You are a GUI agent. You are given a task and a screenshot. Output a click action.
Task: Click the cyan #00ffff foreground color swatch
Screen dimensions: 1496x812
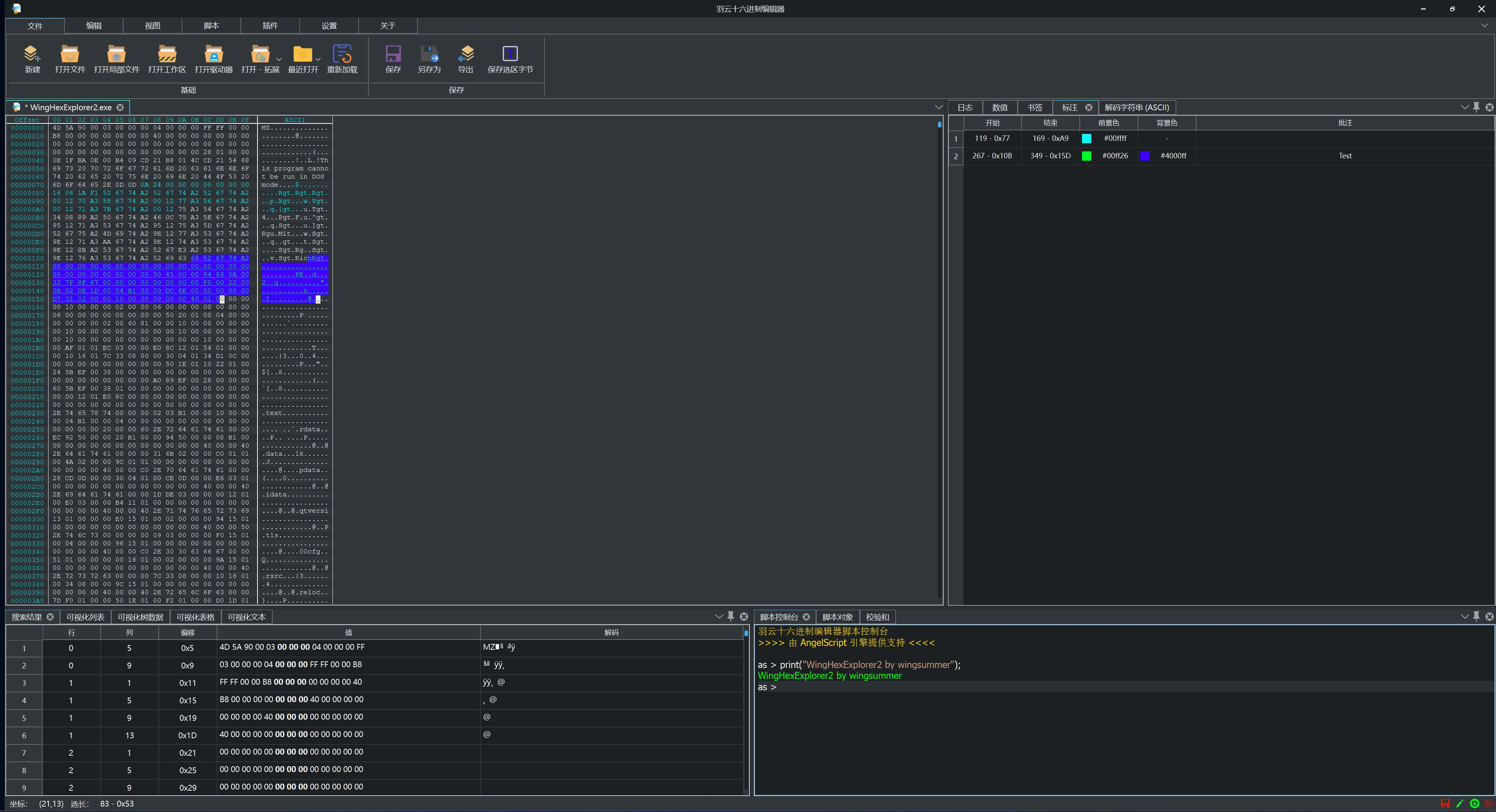coord(1087,139)
